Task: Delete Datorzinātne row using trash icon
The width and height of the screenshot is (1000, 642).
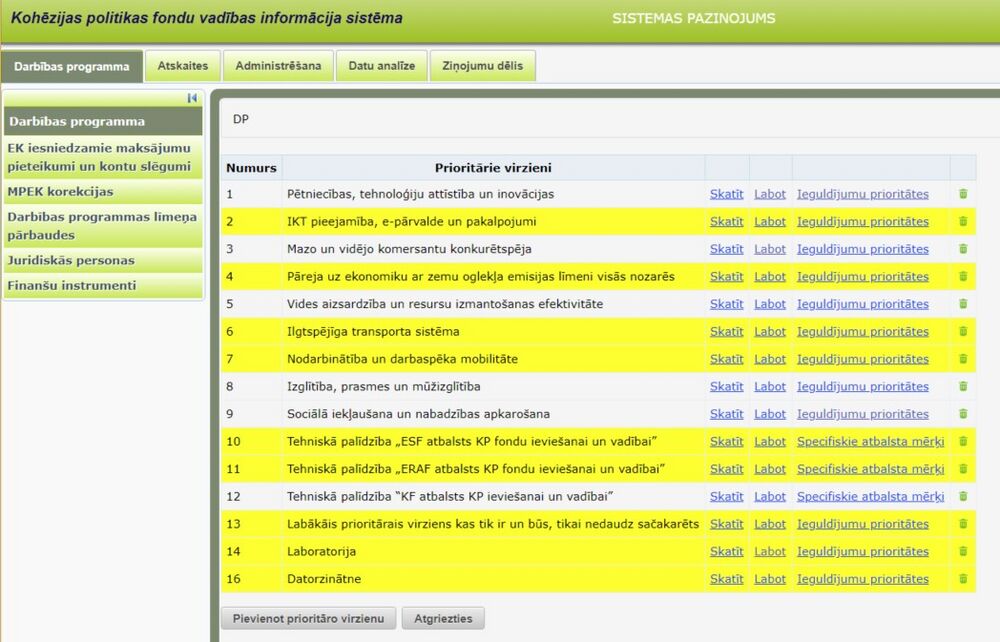Action: pyautogui.click(x=963, y=579)
